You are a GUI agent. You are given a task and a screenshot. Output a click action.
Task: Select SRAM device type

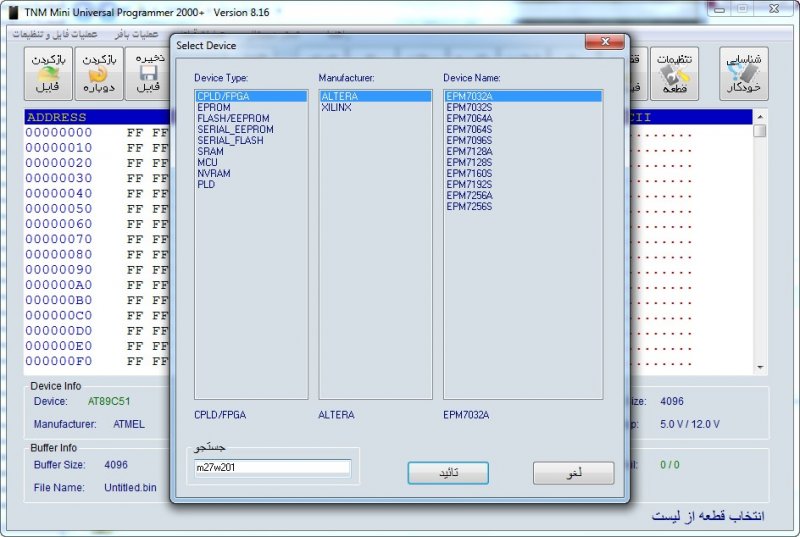210,151
